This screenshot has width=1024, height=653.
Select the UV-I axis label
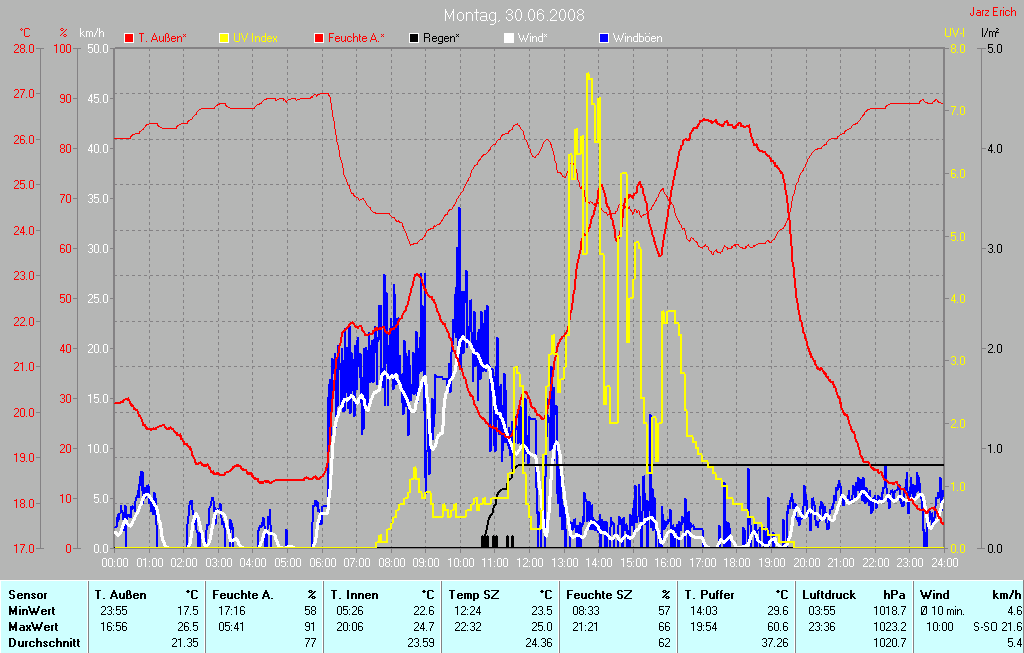954,33
